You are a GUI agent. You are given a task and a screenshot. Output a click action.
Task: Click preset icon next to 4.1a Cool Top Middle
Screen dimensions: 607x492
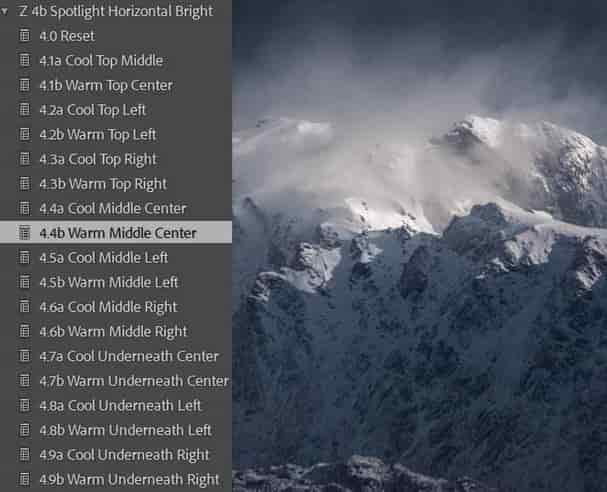pos(24,60)
